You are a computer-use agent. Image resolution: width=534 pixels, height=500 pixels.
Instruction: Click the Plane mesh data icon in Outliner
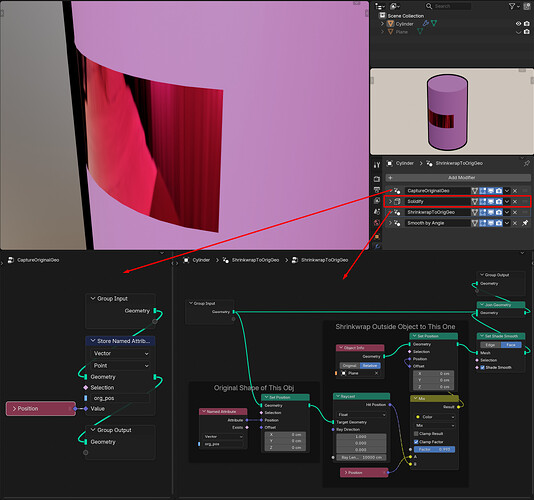420,32
